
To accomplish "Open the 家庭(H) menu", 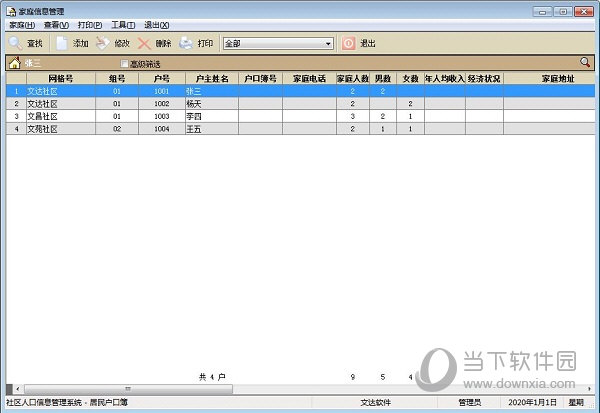I will pyautogui.click(x=22, y=25).
